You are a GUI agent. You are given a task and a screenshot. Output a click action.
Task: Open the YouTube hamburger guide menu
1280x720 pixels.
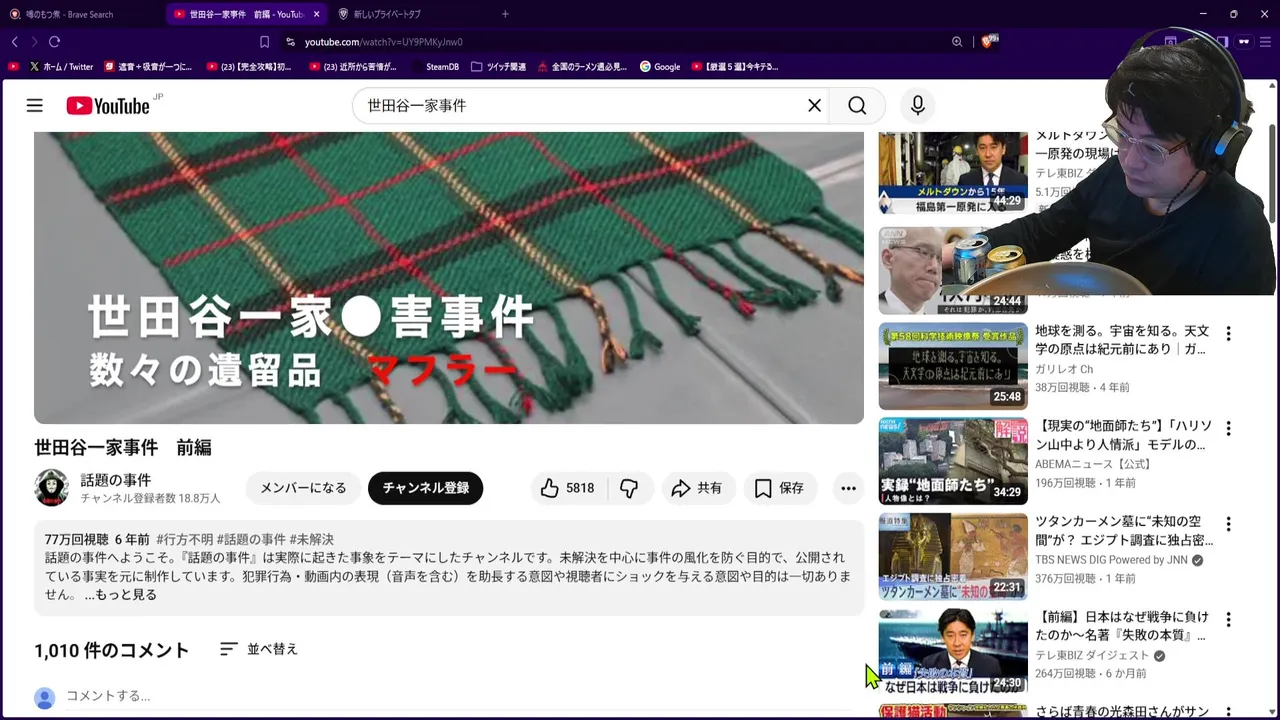tap(35, 105)
